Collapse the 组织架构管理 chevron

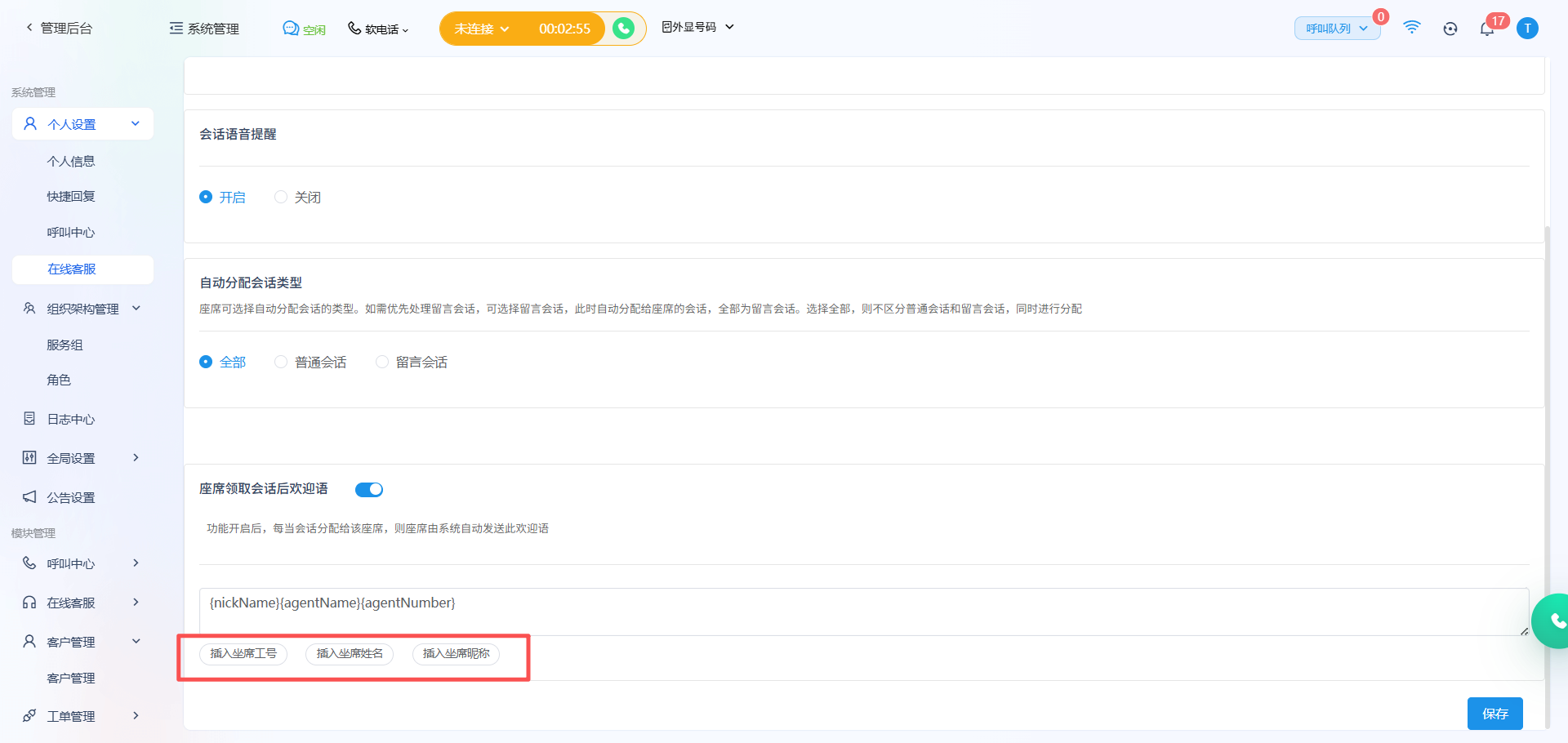point(136,309)
